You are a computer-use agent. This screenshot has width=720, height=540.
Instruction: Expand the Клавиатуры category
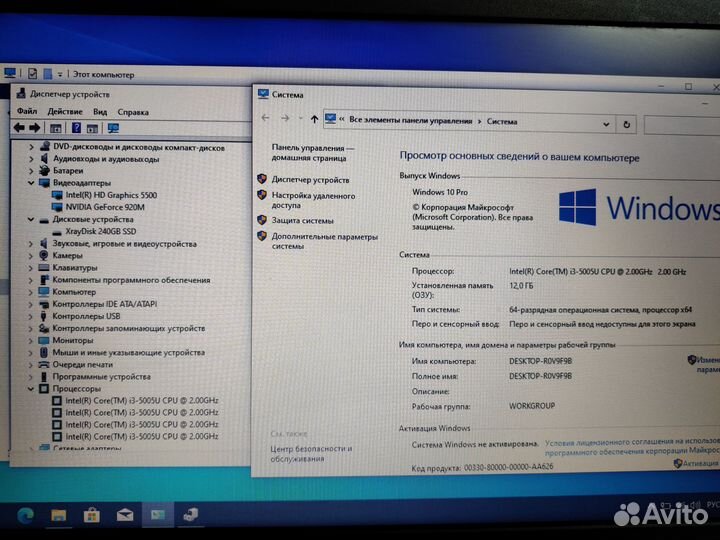point(31,268)
